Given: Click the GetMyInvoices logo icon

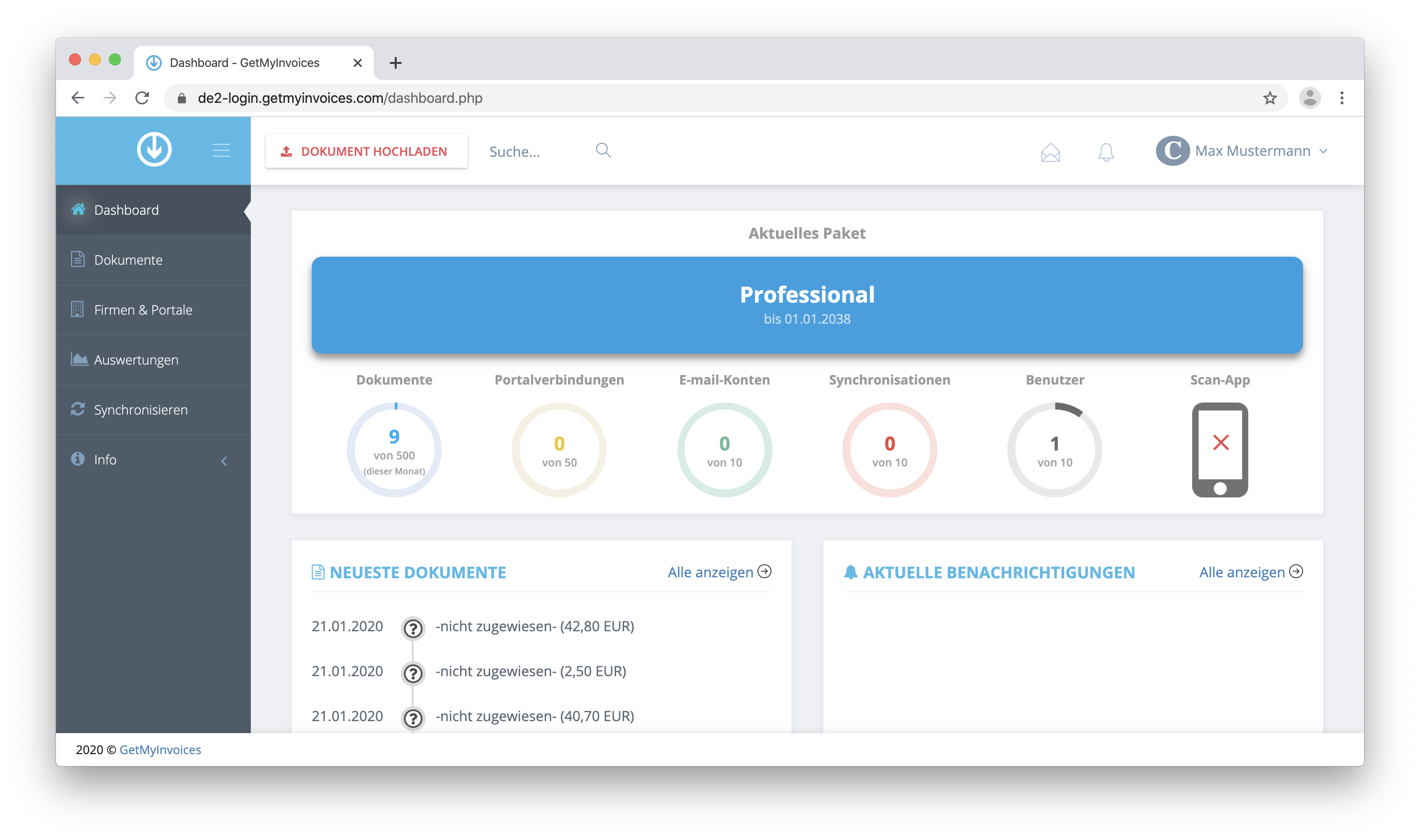Looking at the screenshot, I should (x=154, y=149).
